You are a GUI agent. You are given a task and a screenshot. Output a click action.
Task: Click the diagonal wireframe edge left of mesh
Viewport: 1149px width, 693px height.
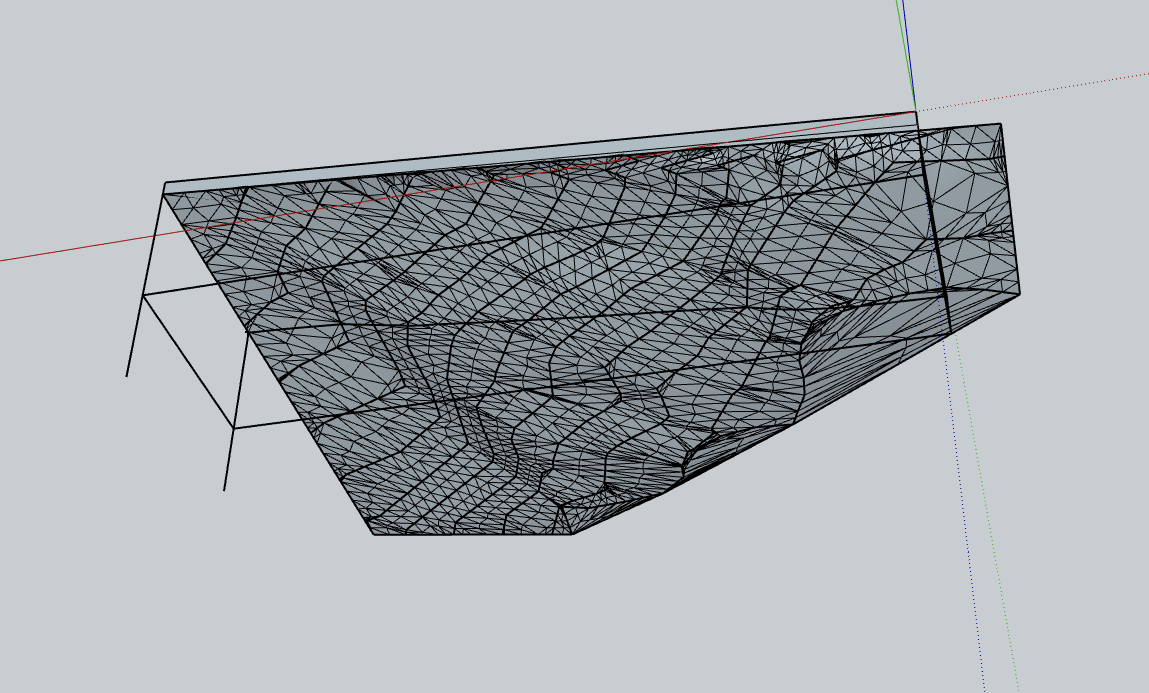point(188,361)
